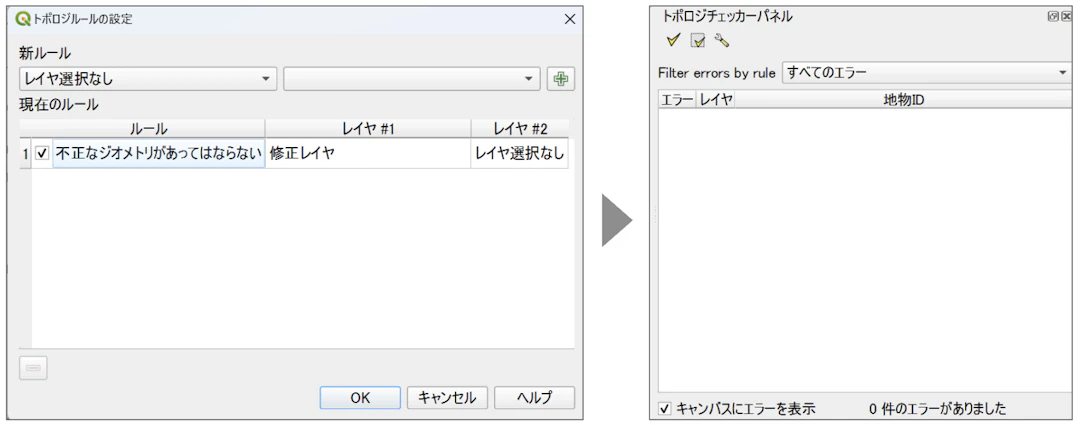Click the OK button
This screenshot has height=425, width=1080.
pyautogui.click(x=360, y=397)
